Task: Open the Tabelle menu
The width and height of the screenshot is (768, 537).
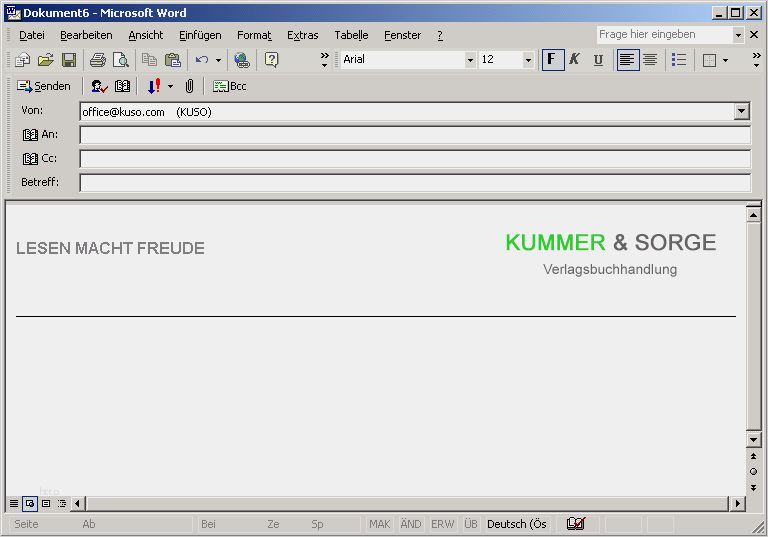Action: pyautogui.click(x=351, y=35)
